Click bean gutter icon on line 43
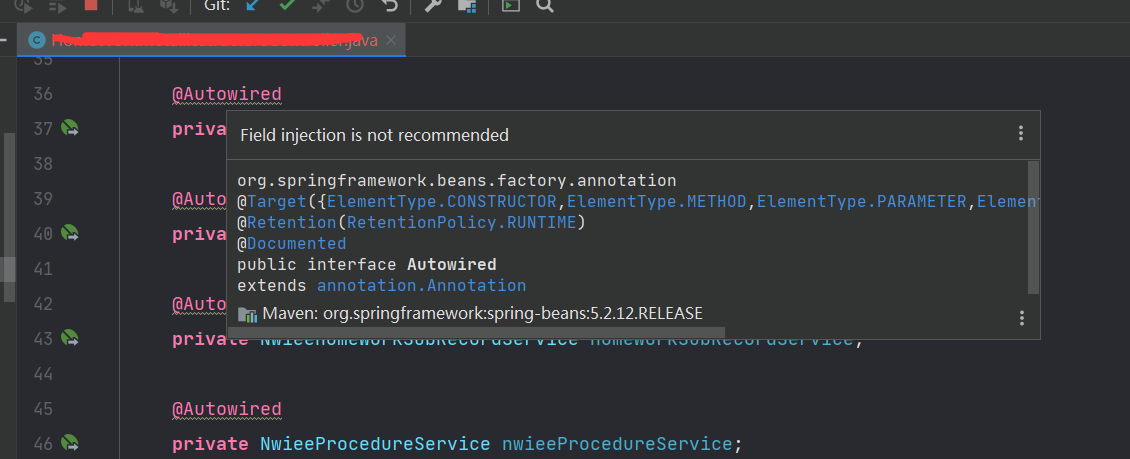This screenshot has width=1130, height=459. point(69,337)
